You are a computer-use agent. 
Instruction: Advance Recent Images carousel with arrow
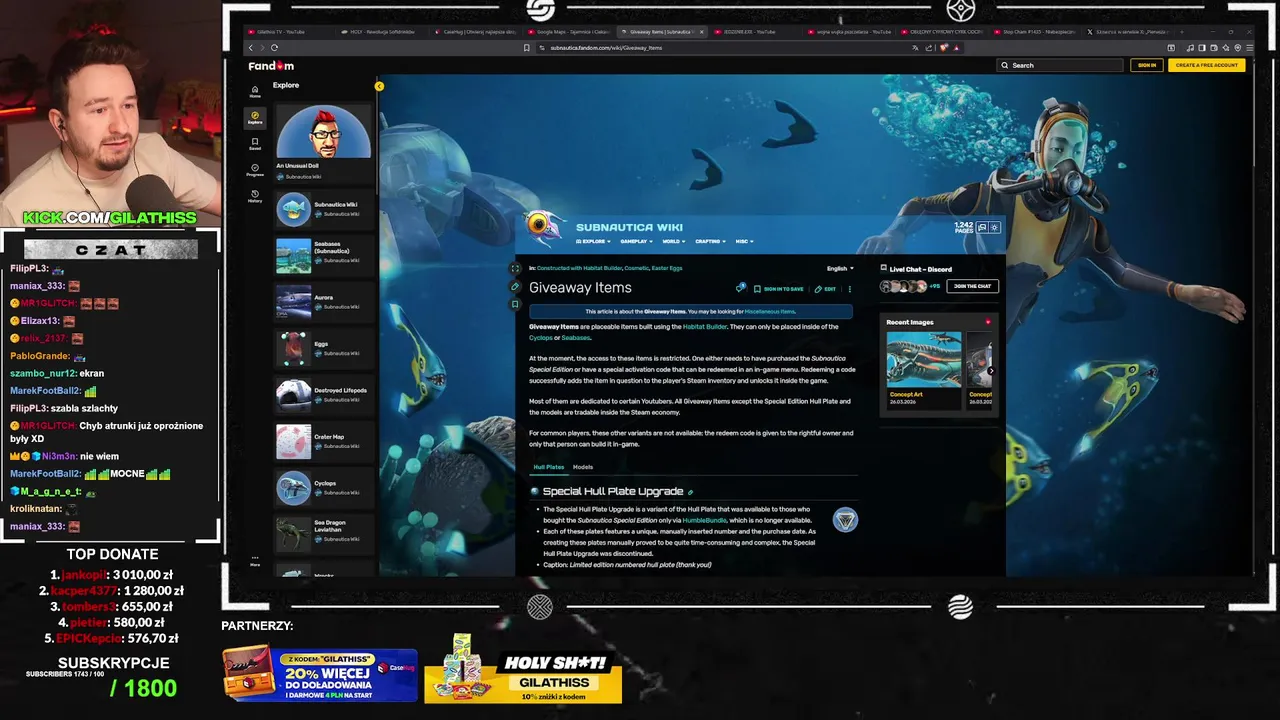click(x=991, y=371)
